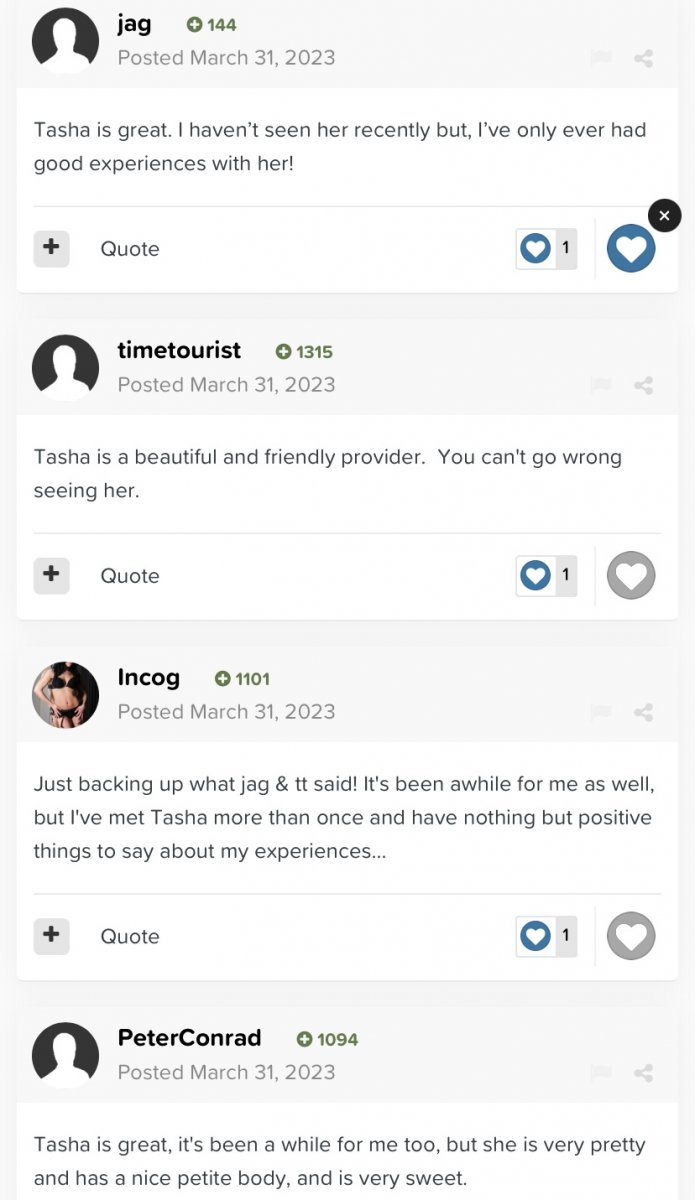The height and width of the screenshot is (1200, 695).
Task: Open multiquote plus on timetourist's post
Action: (x=51, y=575)
